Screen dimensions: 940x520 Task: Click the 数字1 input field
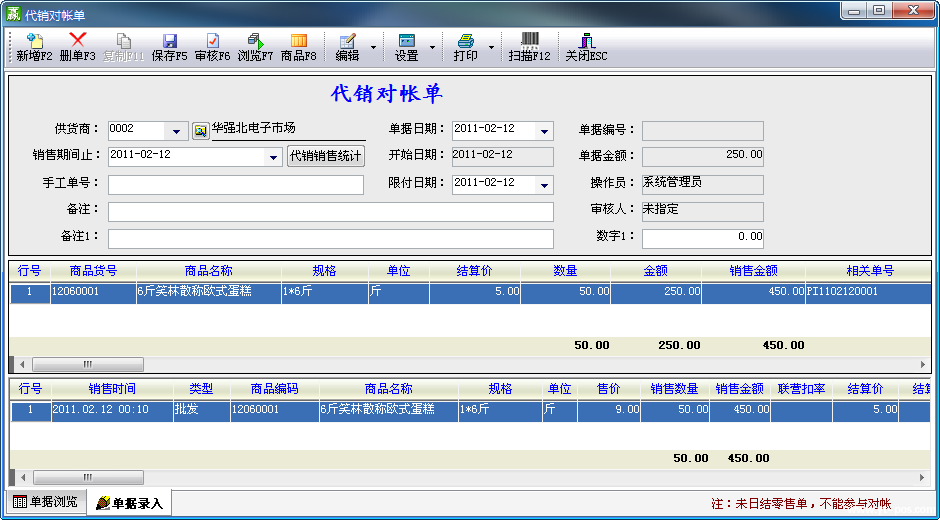(x=703, y=239)
